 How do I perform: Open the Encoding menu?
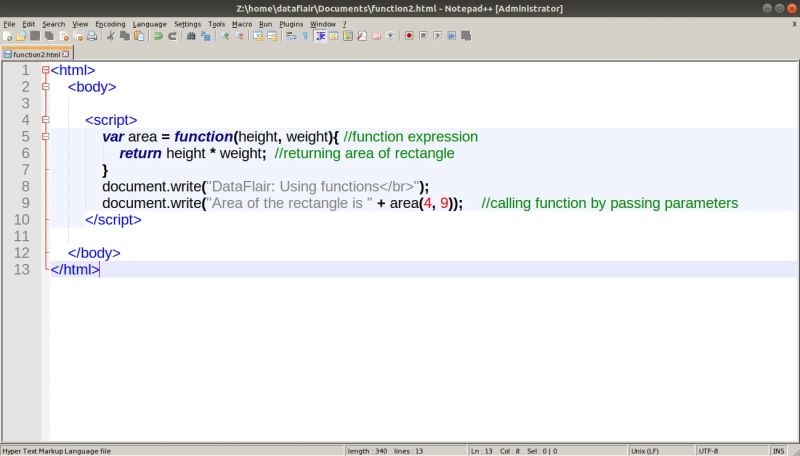point(110,24)
